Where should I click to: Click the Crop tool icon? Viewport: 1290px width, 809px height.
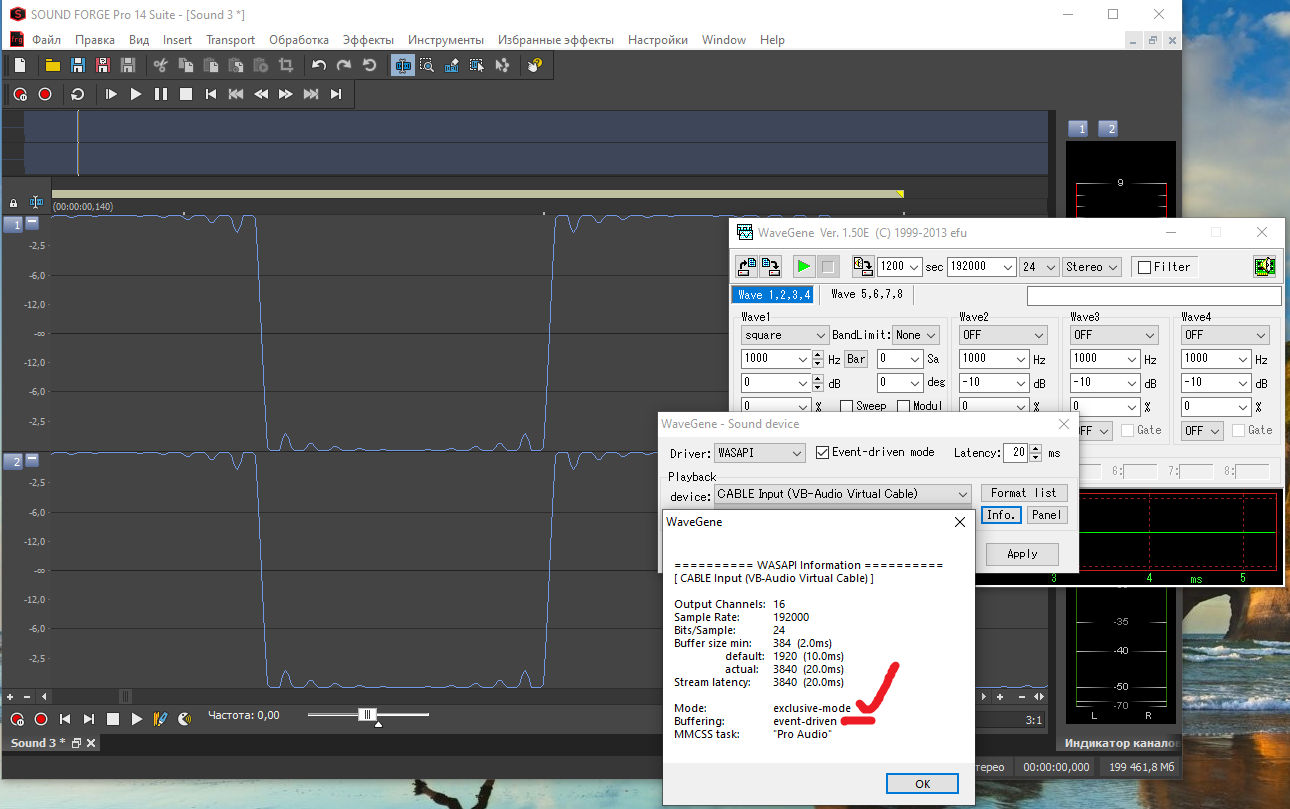point(286,65)
